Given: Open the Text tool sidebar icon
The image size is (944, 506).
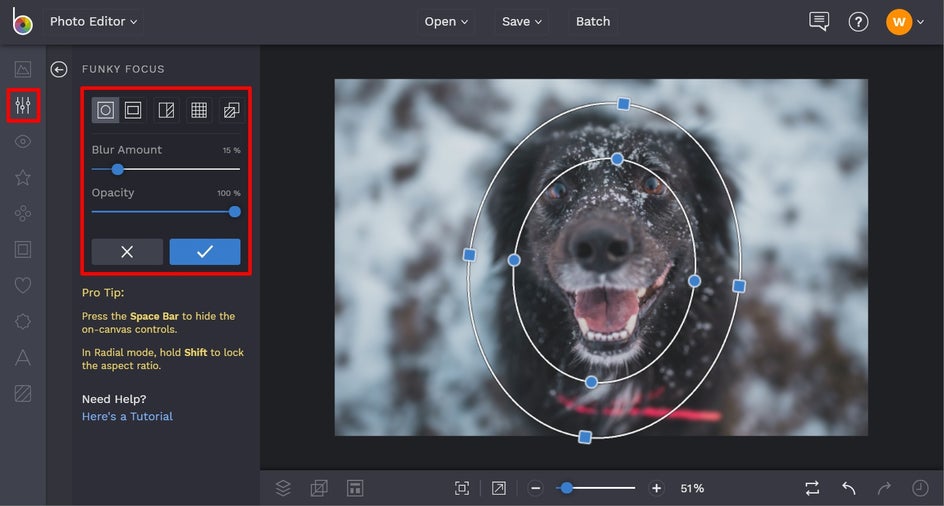Looking at the screenshot, I should pyautogui.click(x=23, y=357).
